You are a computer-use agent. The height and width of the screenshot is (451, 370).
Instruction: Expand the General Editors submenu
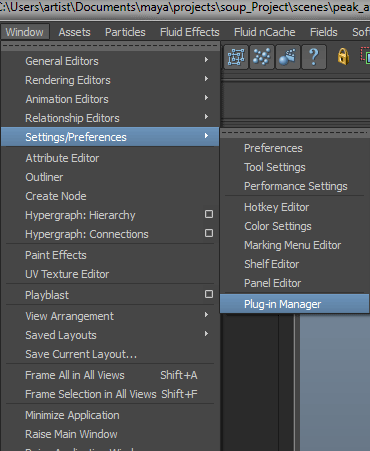(110, 61)
